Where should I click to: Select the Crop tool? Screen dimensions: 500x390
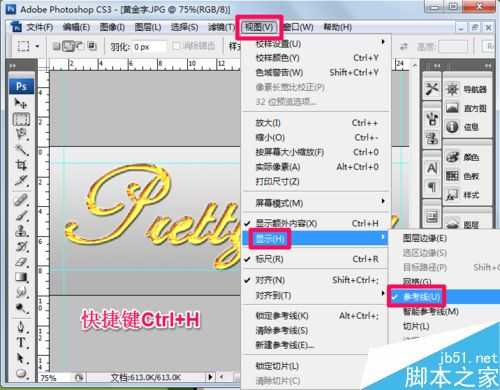pos(21,165)
